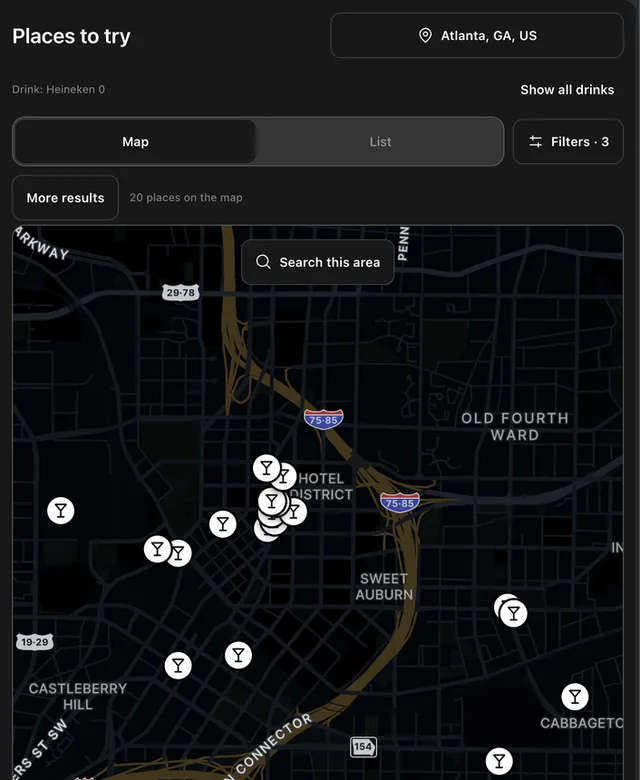Click the lower I-75·85 interstate shield
This screenshot has height=780, width=640.
400,502
